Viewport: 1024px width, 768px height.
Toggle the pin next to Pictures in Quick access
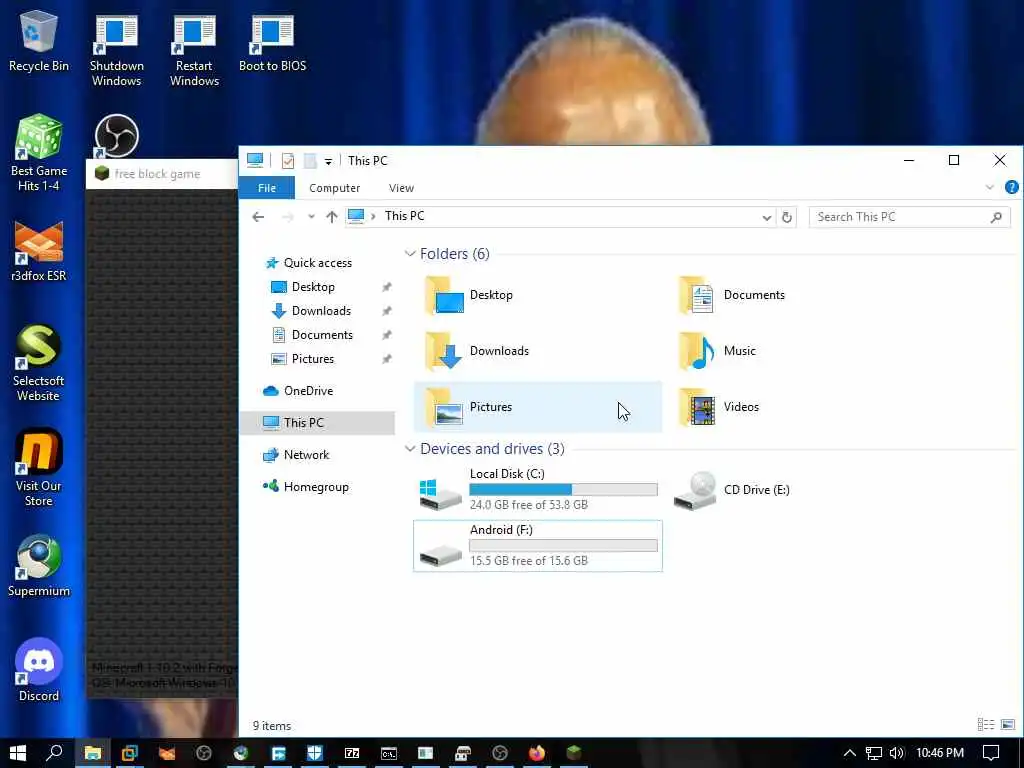(x=387, y=359)
